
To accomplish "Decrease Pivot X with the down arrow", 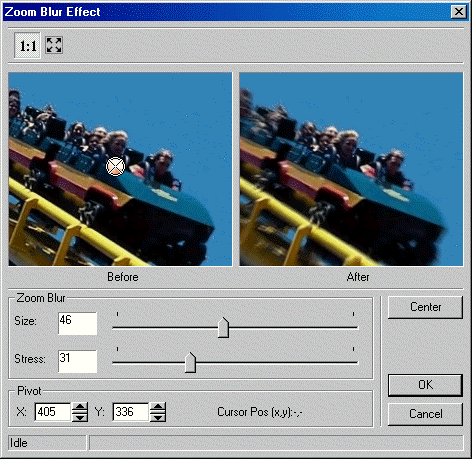I will point(80,417).
